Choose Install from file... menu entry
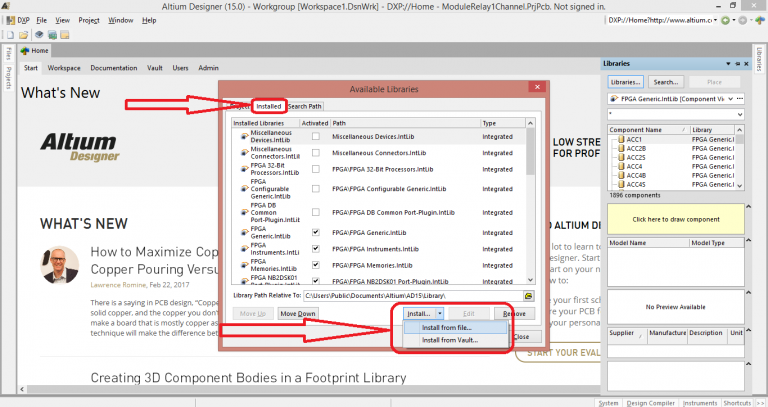Image resolution: width=768 pixels, height=407 pixels. pos(456,328)
